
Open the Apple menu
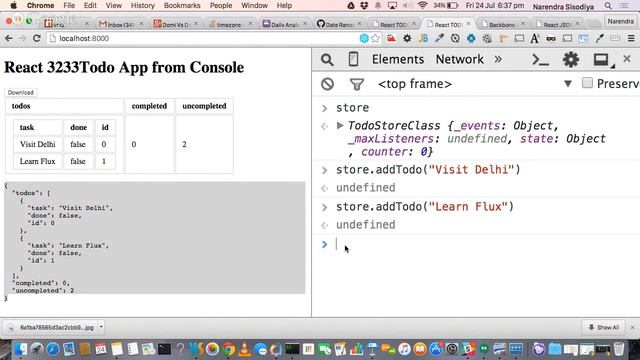tap(13, 5)
